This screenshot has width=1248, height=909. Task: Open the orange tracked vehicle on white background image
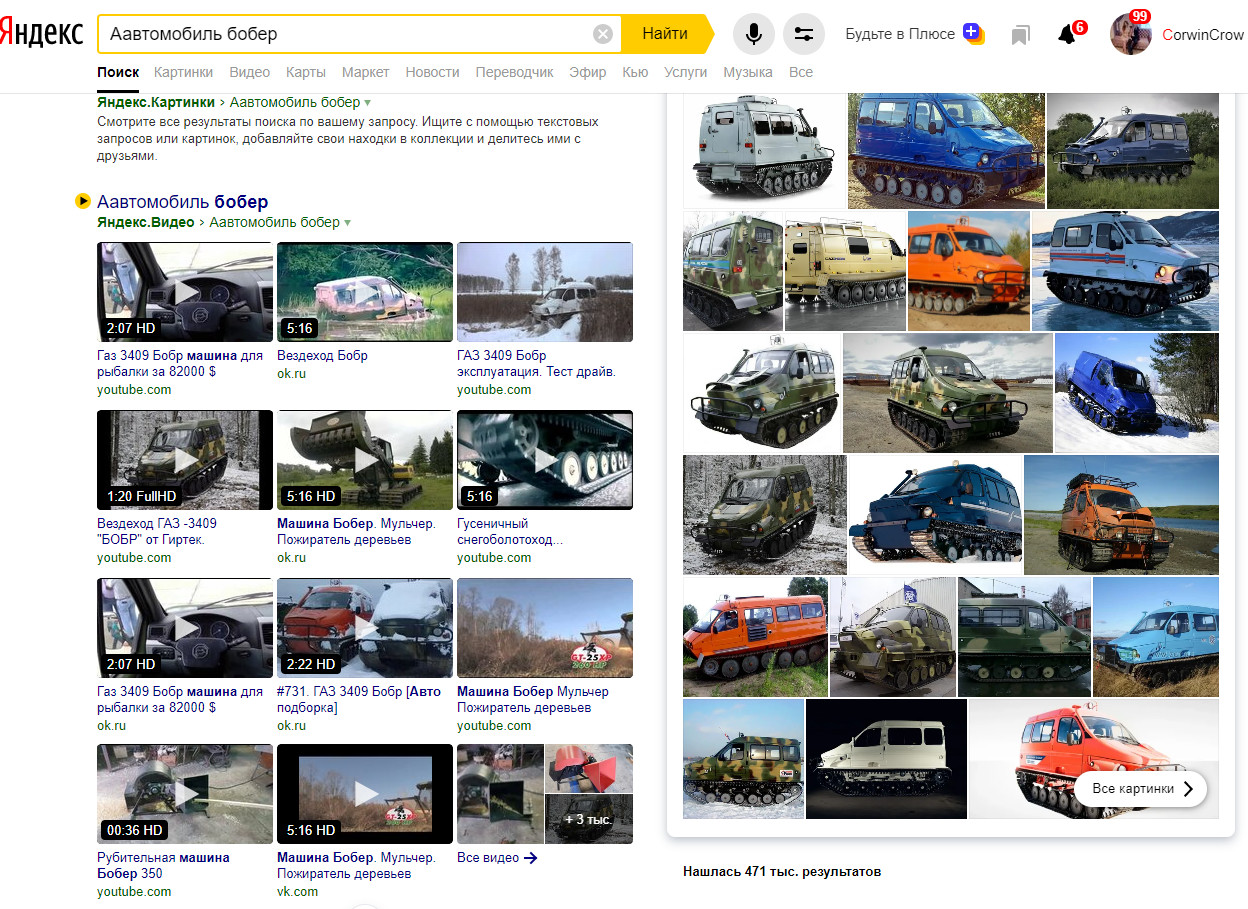pyautogui.click(x=1094, y=759)
